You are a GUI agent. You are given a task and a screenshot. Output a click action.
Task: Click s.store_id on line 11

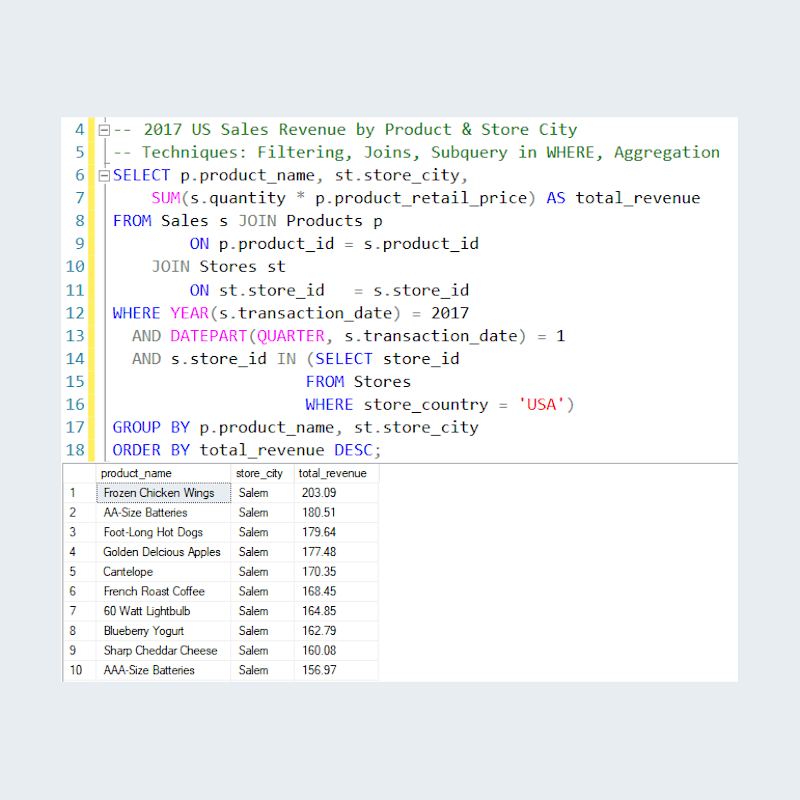(421, 290)
